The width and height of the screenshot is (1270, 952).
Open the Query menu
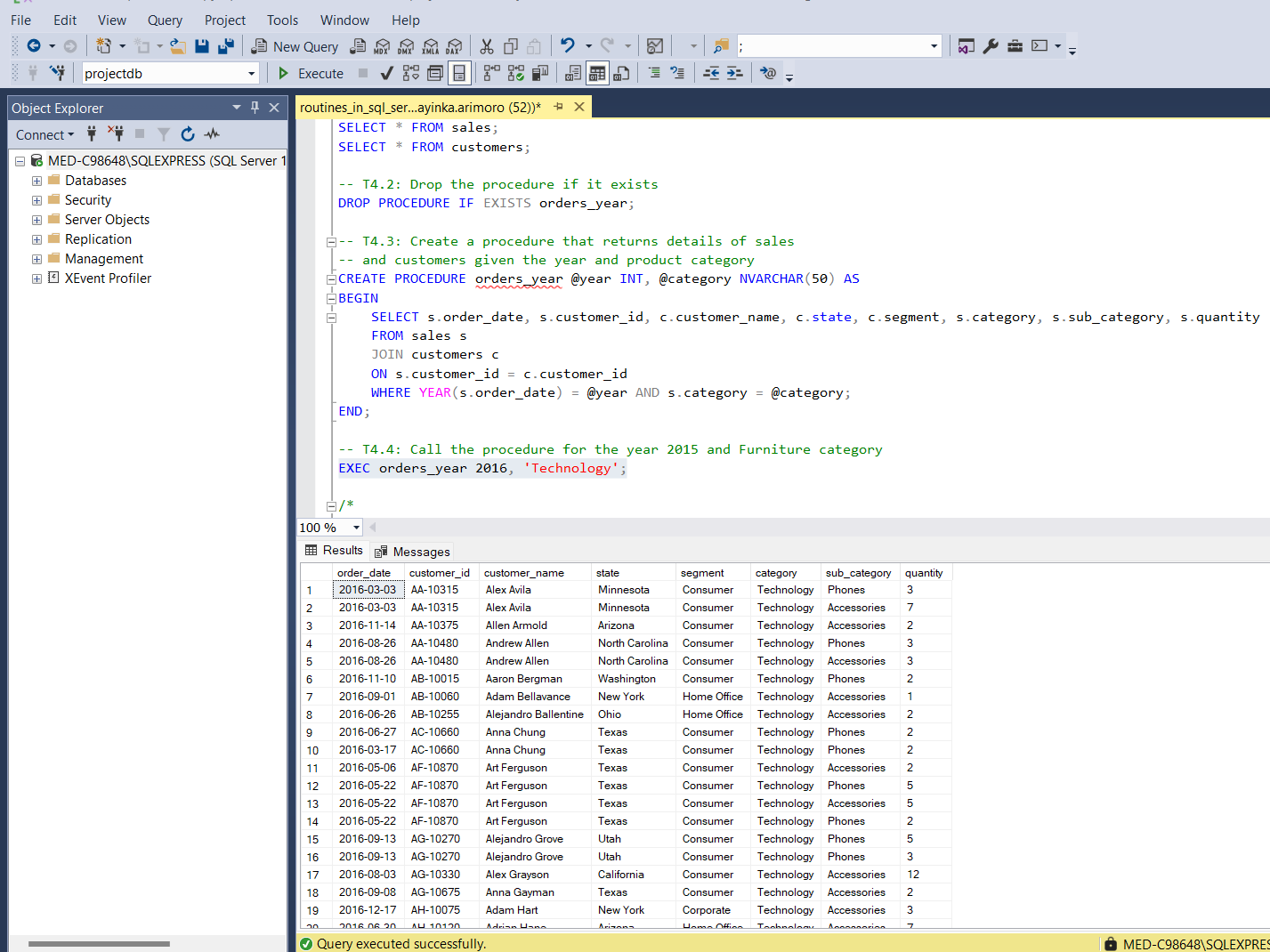pos(165,20)
